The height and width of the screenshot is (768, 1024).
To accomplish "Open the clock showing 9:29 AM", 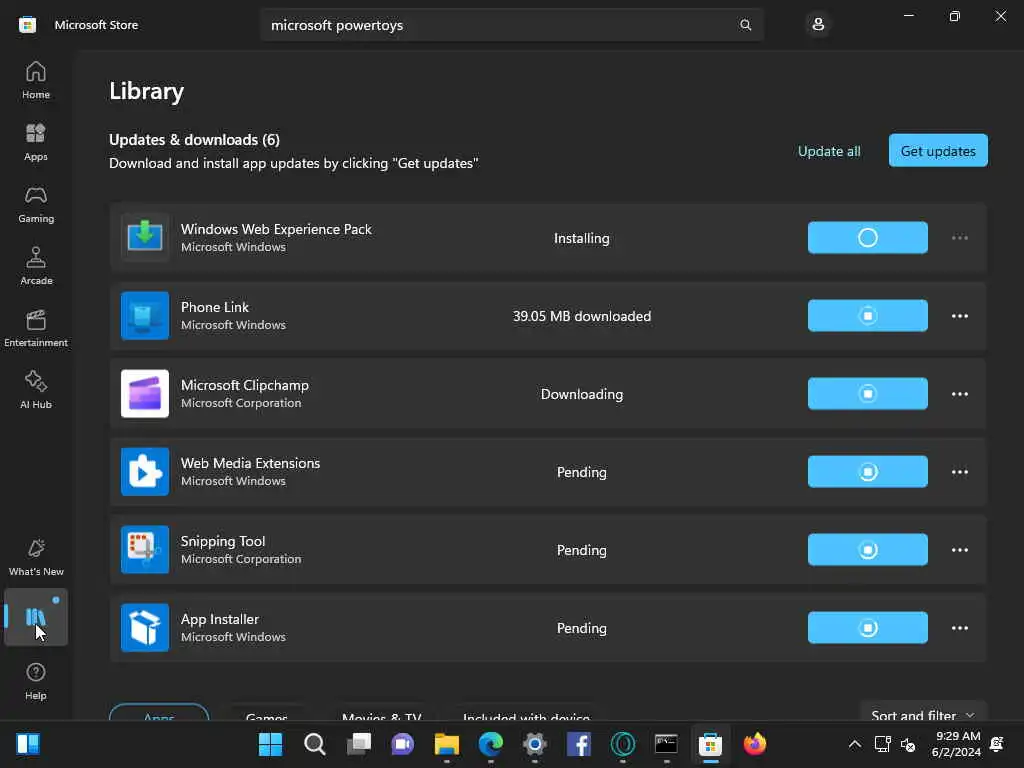I will [956, 744].
